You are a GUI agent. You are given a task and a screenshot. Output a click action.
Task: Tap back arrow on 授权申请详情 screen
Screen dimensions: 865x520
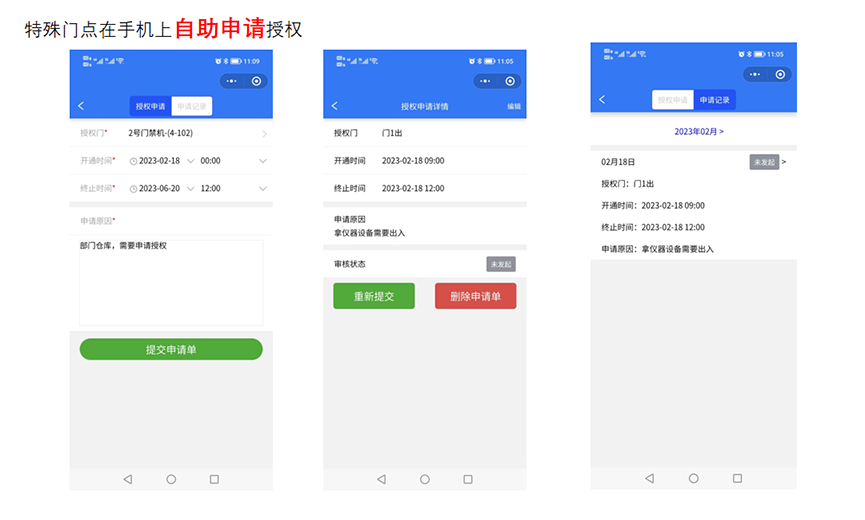pos(335,106)
